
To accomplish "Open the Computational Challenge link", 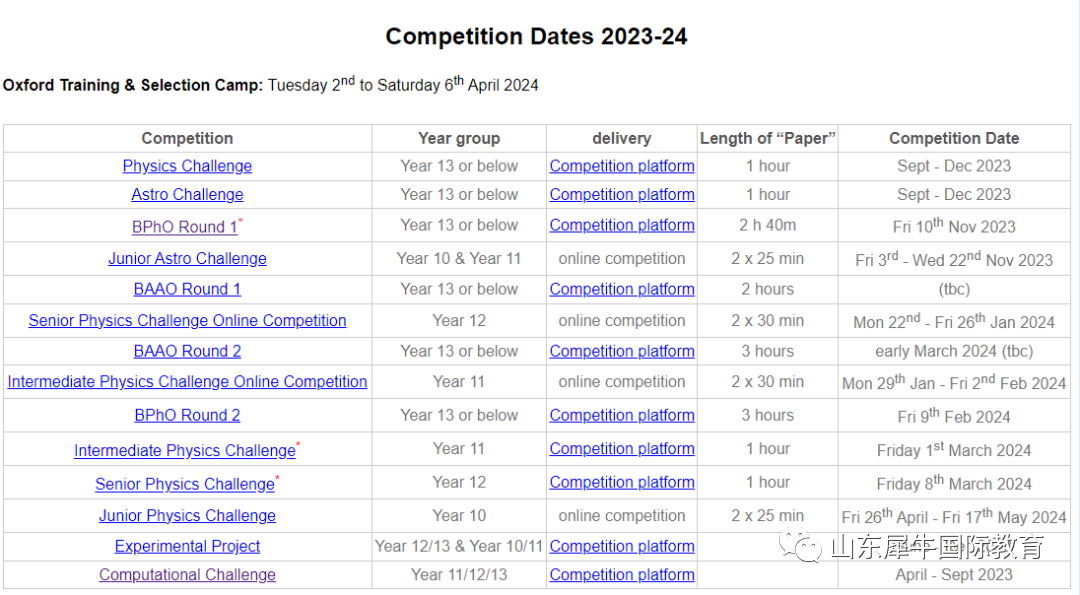I will tap(187, 574).
